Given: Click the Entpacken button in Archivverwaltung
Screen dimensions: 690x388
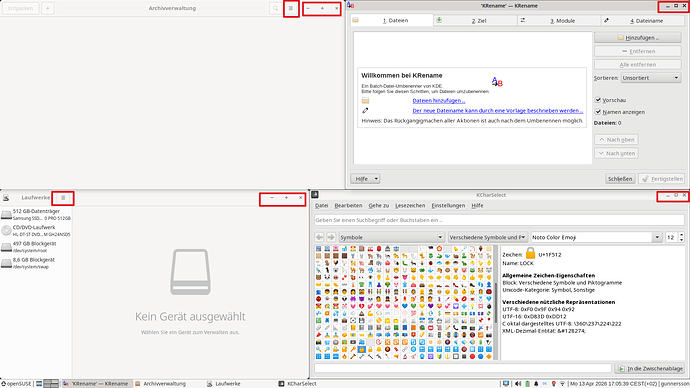Looking at the screenshot, I should pos(21,8).
